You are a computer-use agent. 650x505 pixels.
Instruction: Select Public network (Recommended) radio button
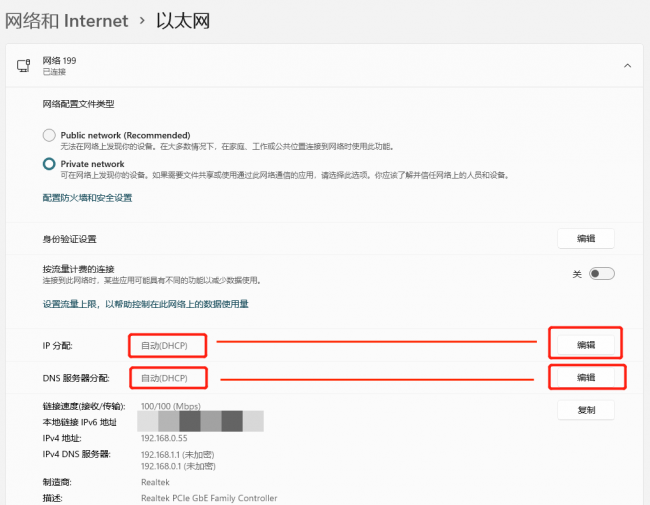49,135
